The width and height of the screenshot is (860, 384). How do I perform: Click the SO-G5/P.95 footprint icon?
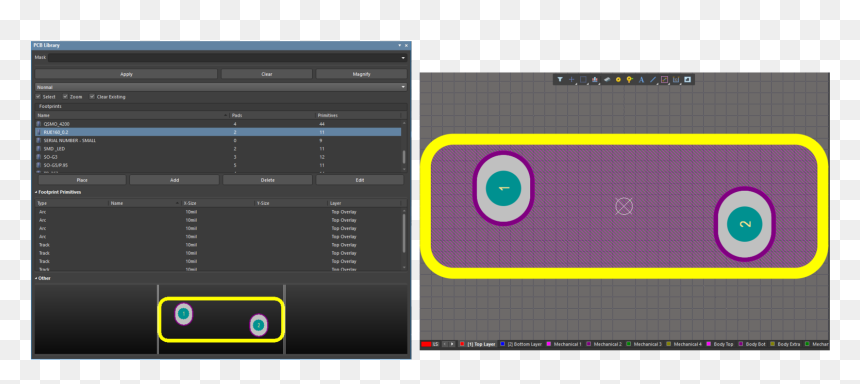tap(38, 165)
